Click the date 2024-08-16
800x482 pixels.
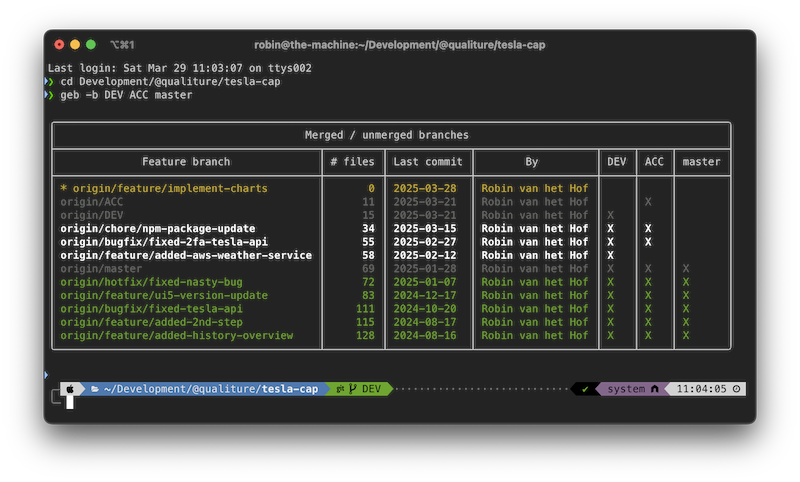[x=424, y=336]
